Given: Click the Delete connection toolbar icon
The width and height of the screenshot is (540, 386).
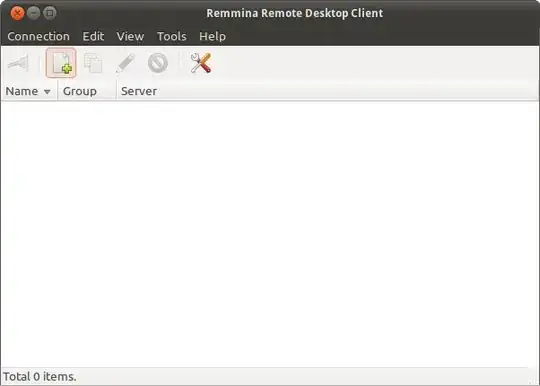Looking at the screenshot, I should [x=158, y=63].
